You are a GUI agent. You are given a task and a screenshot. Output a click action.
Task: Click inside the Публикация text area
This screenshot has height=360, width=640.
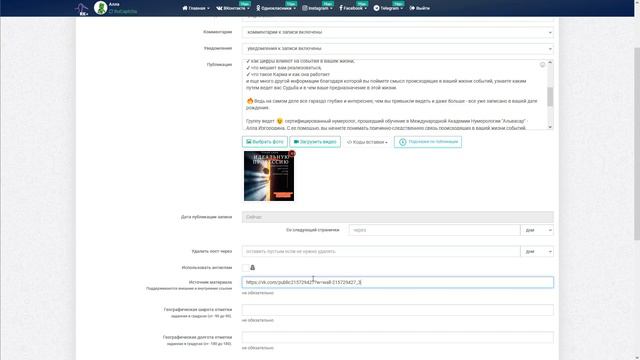[x=394, y=95]
